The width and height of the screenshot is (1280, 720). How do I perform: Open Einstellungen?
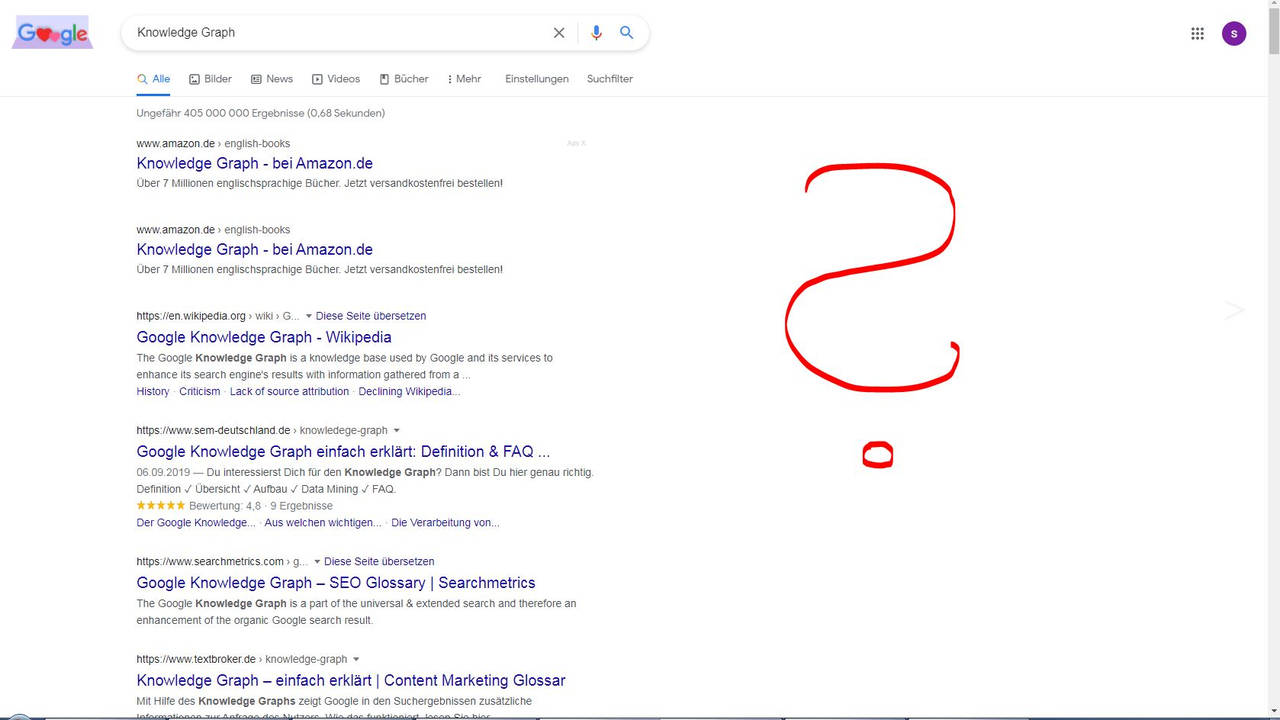coord(537,79)
